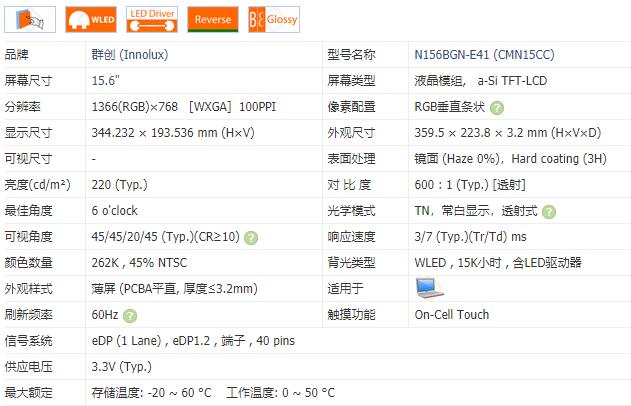Image resolution: width=631 pixels, height=406 pixels.
Task: Select the 15.6" screen size value
Action: [106, 80]
